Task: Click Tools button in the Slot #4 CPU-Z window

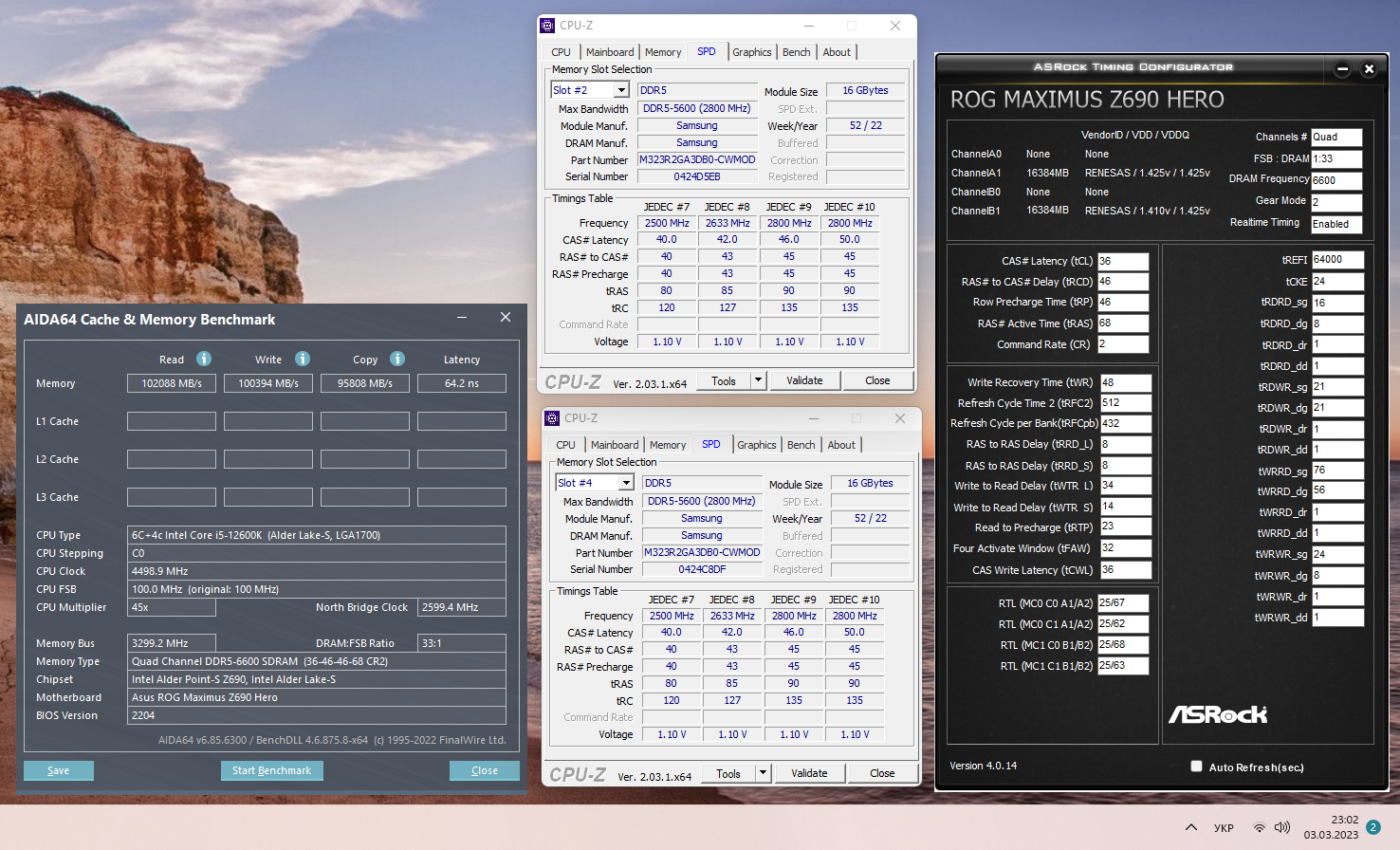Action: (728, 773)
